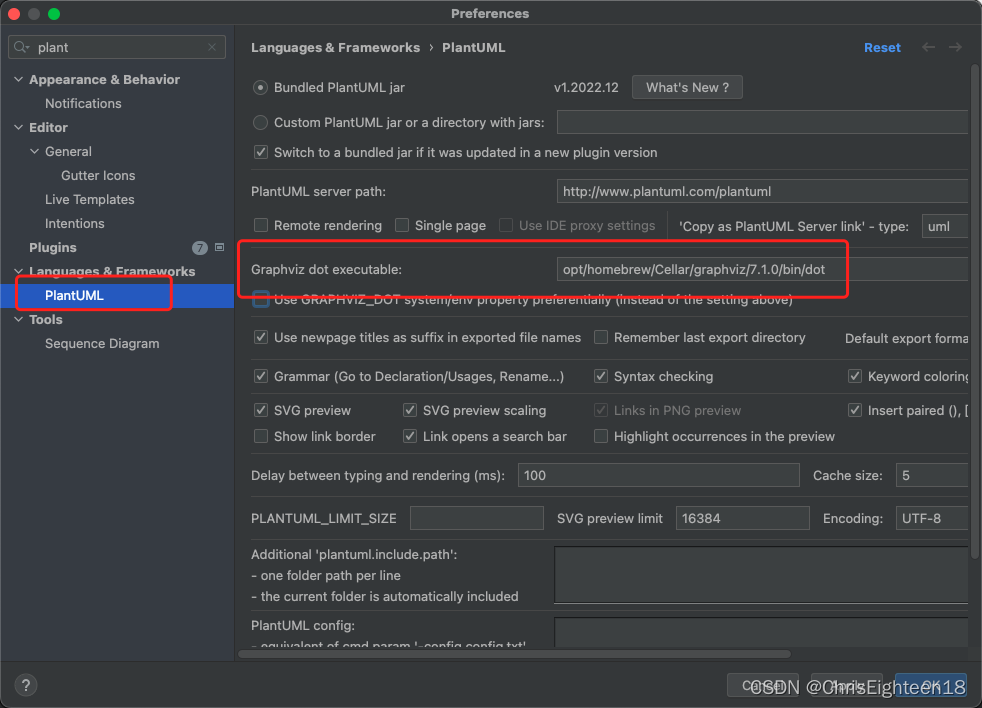
Task: Toggle Link opens a search bar
Action: [x=410, y=436]
